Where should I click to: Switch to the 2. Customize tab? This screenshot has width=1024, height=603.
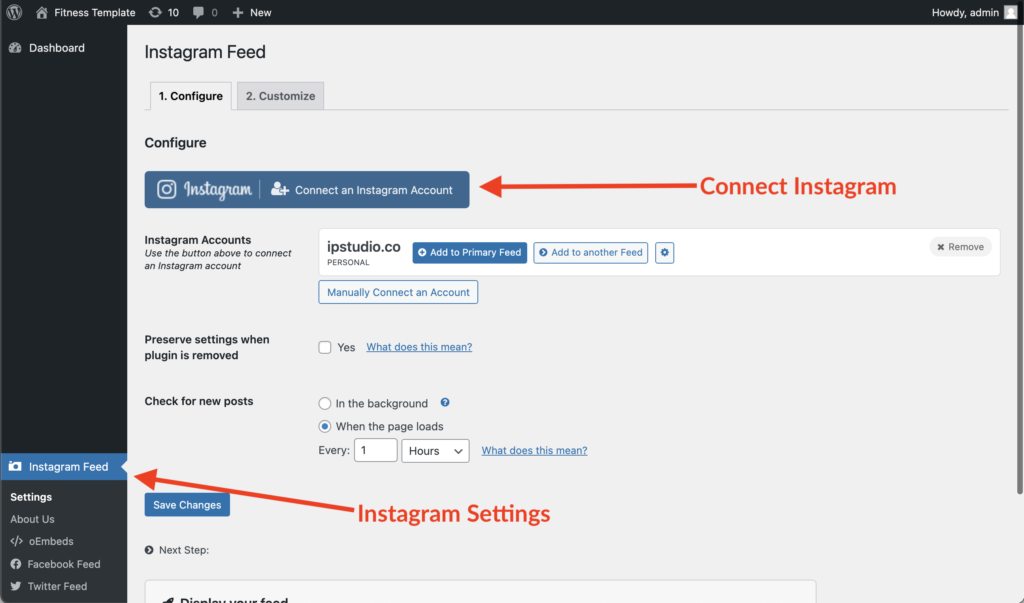click(x=280, y=96)
